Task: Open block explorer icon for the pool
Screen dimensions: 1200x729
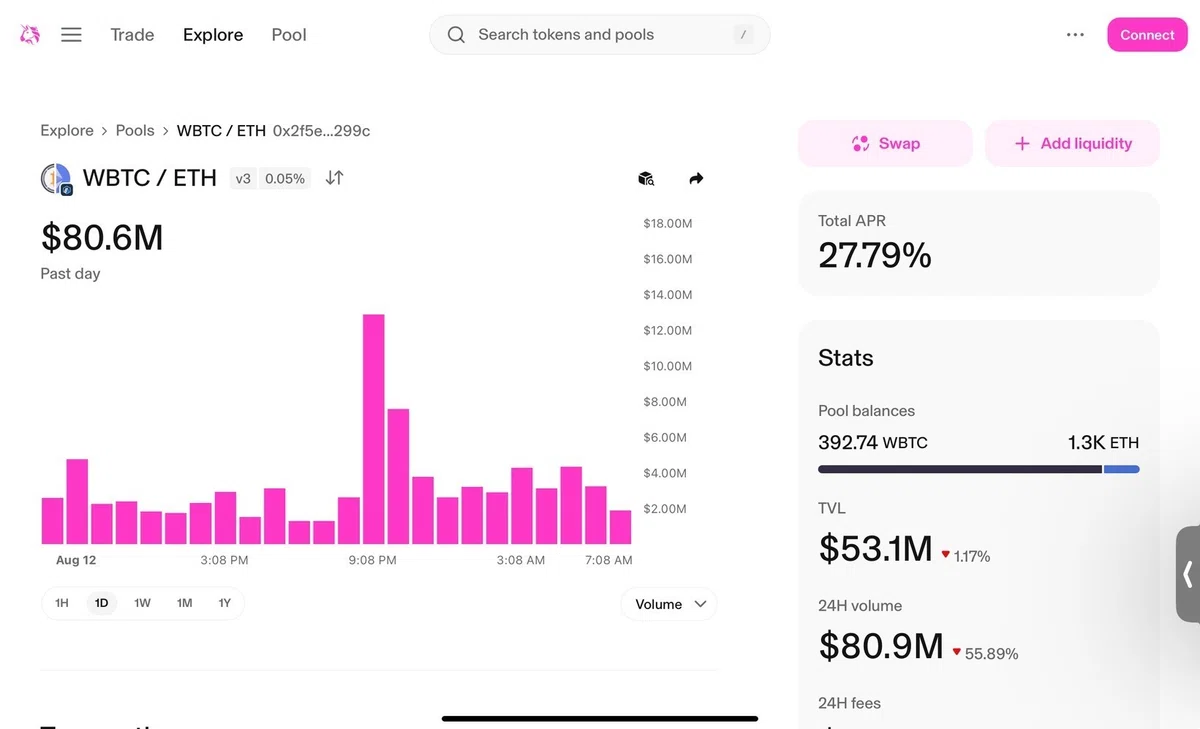Action: [646, 179]
